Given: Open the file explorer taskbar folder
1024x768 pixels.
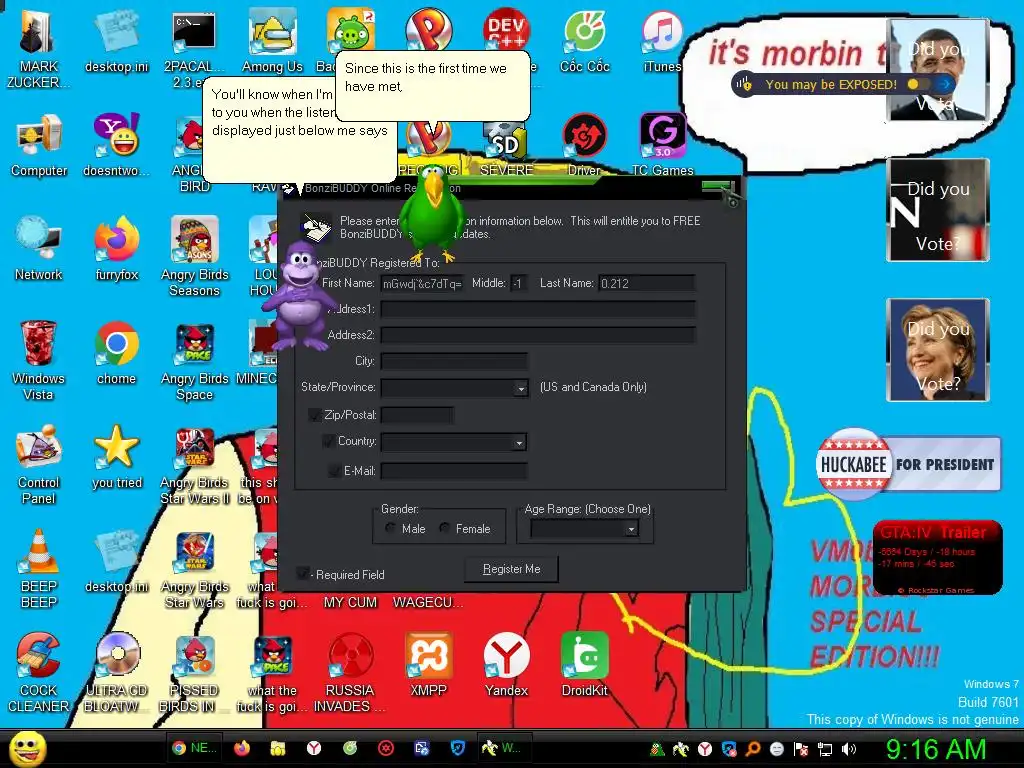Looking at the screenshot, I should pos(278,748).
